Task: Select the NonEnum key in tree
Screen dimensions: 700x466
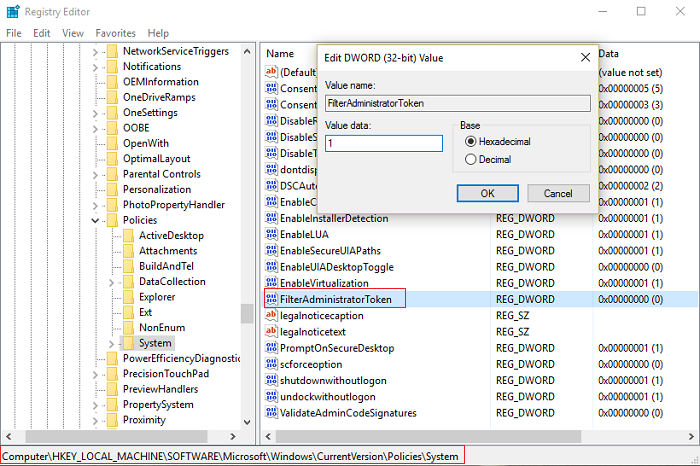Action: pyautogui.click(x=160, y=328)
